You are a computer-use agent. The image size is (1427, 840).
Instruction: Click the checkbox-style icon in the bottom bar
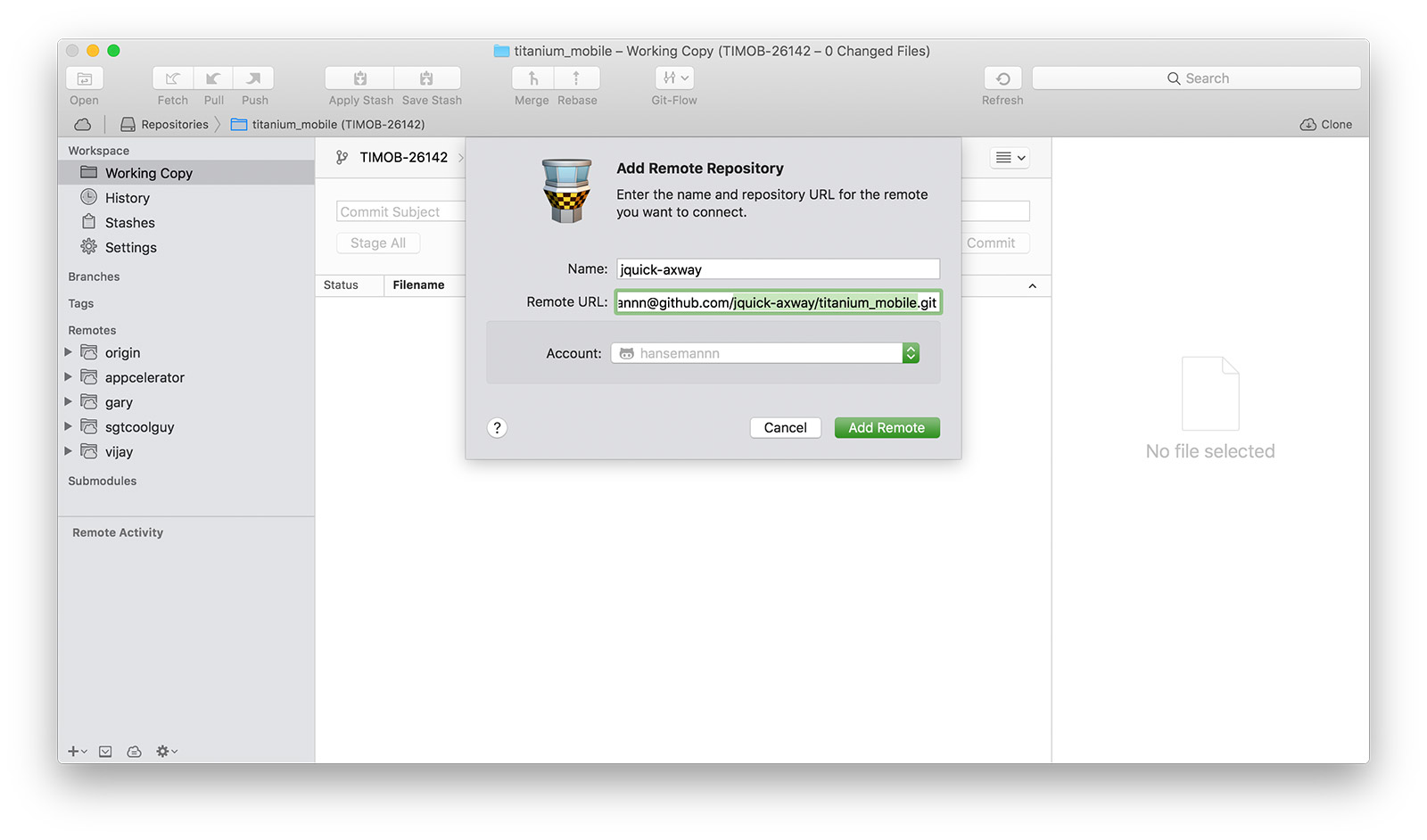(105, 752)
